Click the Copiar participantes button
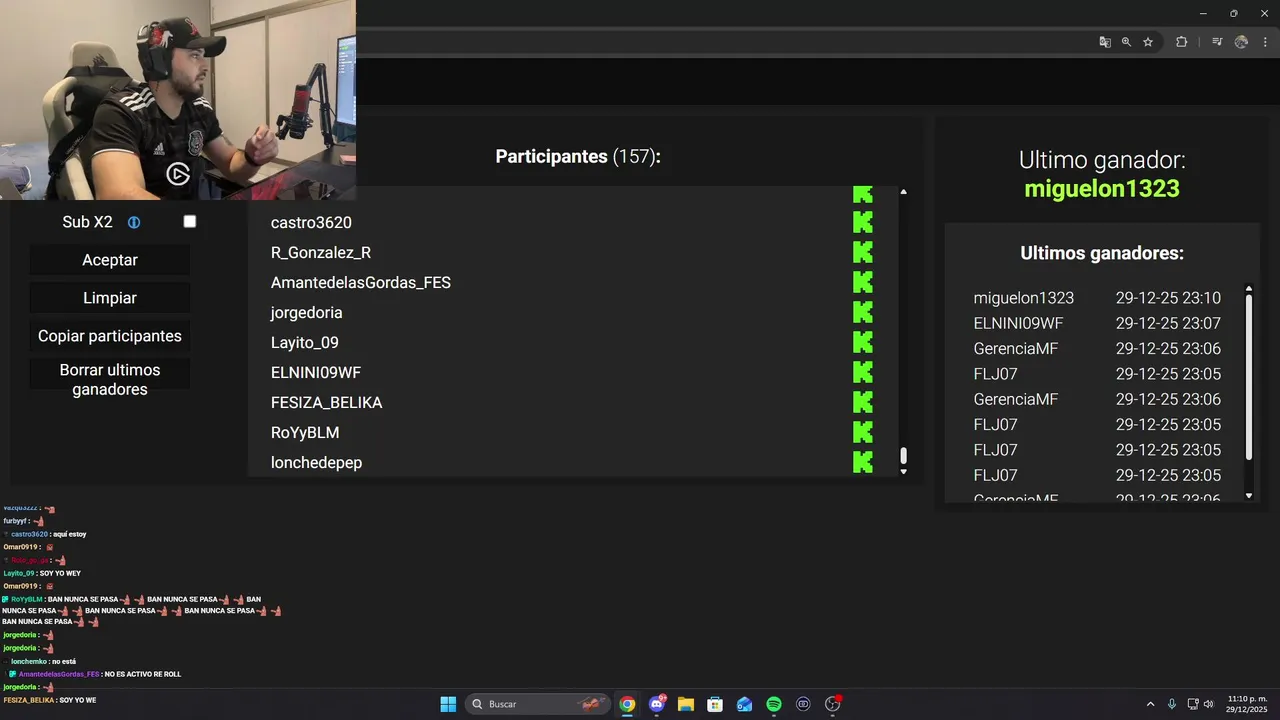1280x720 pixels. (x=110, y=336)
